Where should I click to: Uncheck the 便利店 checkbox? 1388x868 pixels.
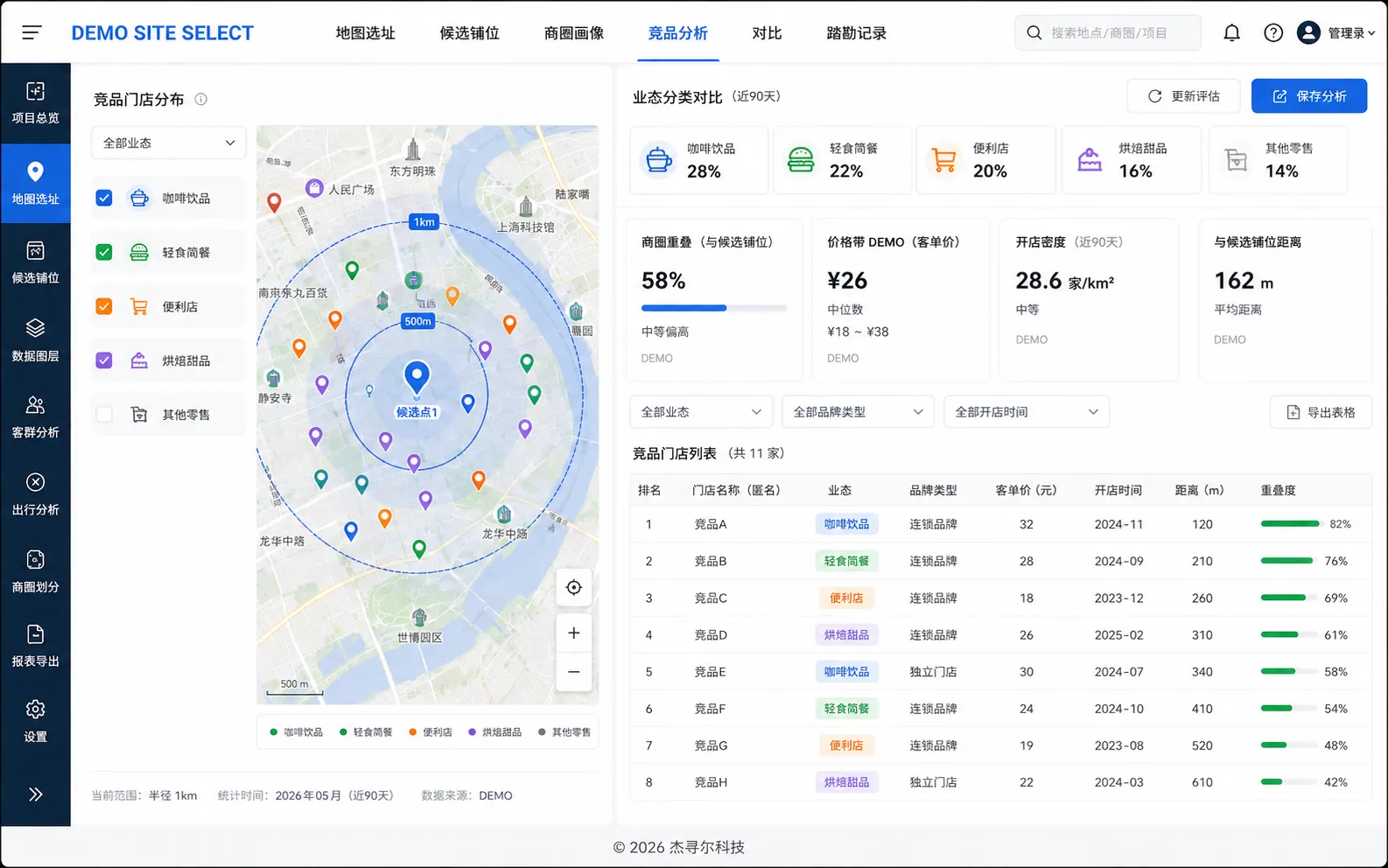click(104, 306)
